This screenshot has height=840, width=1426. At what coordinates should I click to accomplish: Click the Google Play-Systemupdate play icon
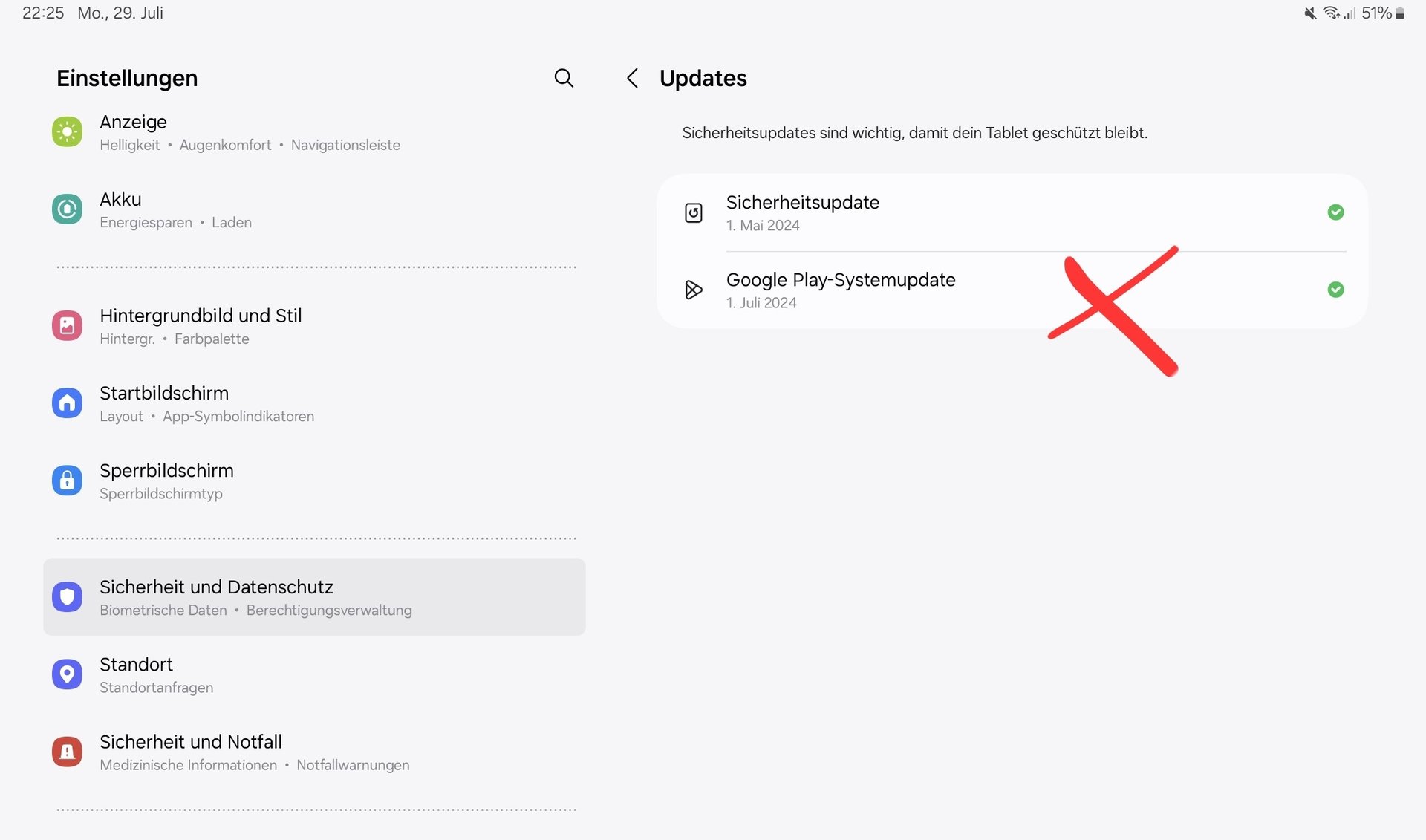pyautogui.click(x=693, y=290)
